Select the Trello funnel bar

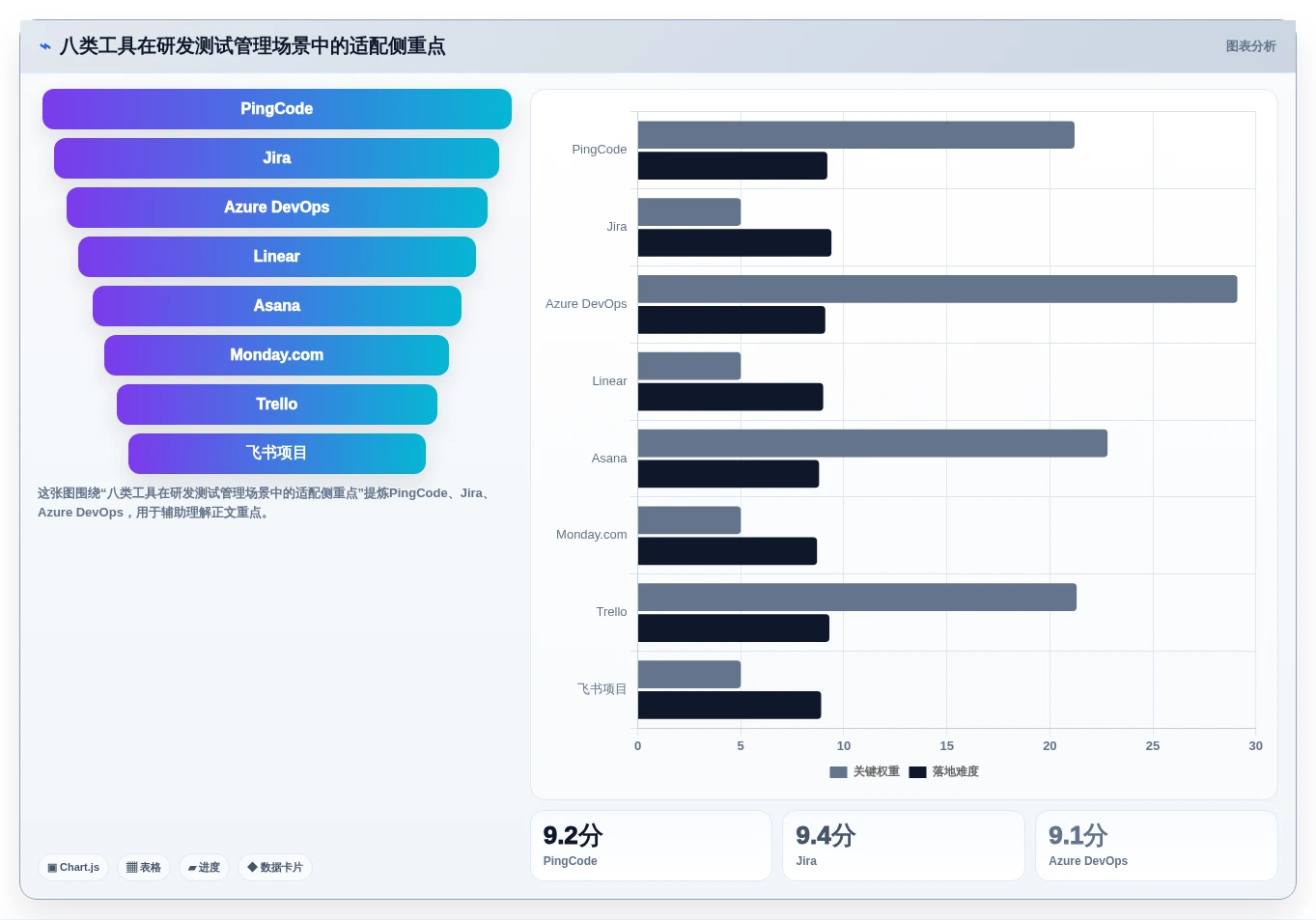pyautogui.click(x=277, y=404)
